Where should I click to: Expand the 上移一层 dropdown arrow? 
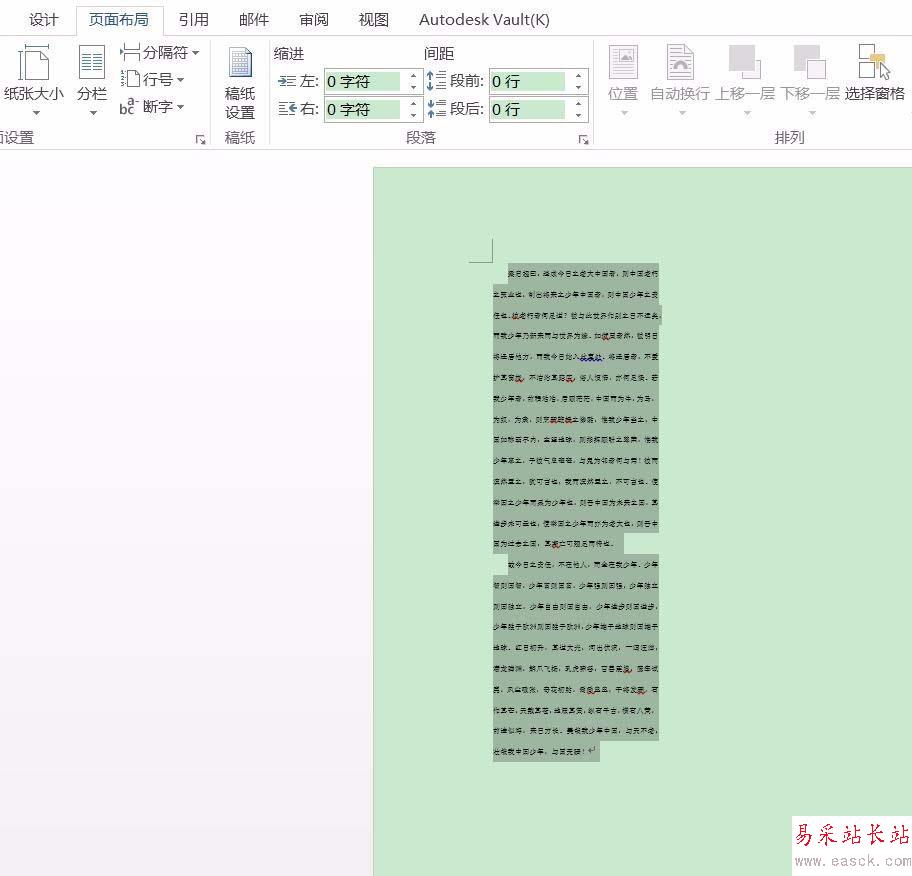click(747, 112)
